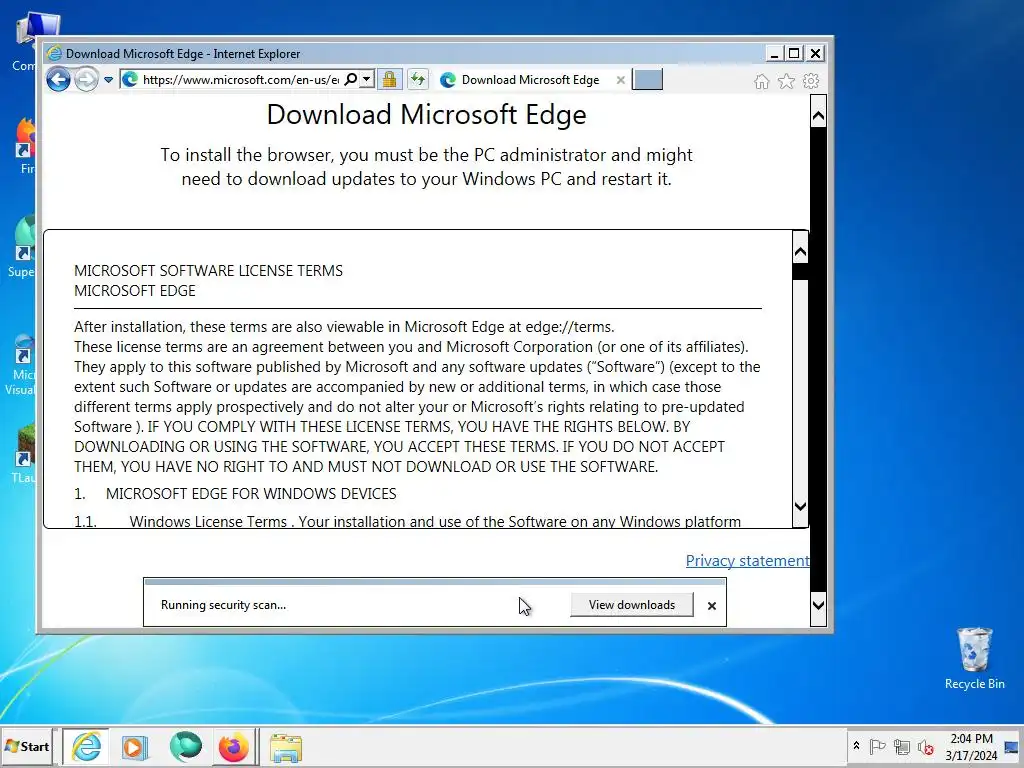Open the Tools gear icon menu
This screenshot has height=768, width=1024.
pyautogui.click(x=811, y=81)
